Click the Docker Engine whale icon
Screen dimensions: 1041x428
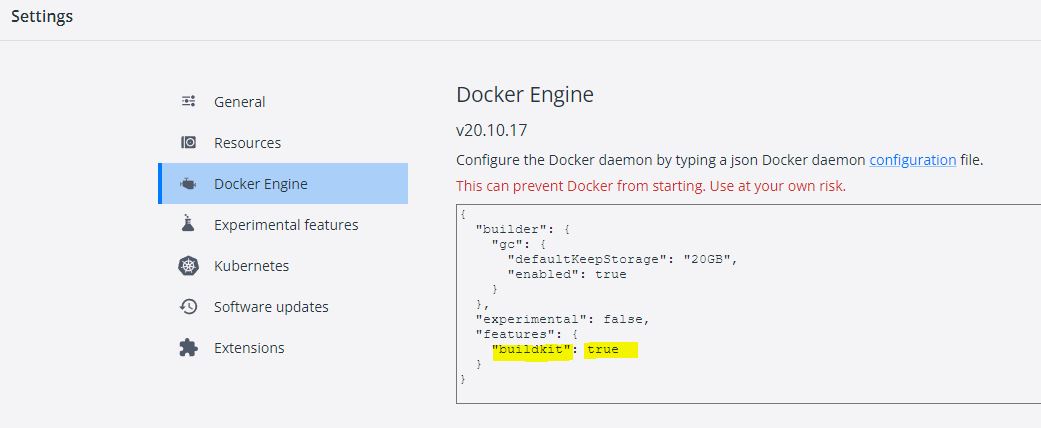pos(189,184)
